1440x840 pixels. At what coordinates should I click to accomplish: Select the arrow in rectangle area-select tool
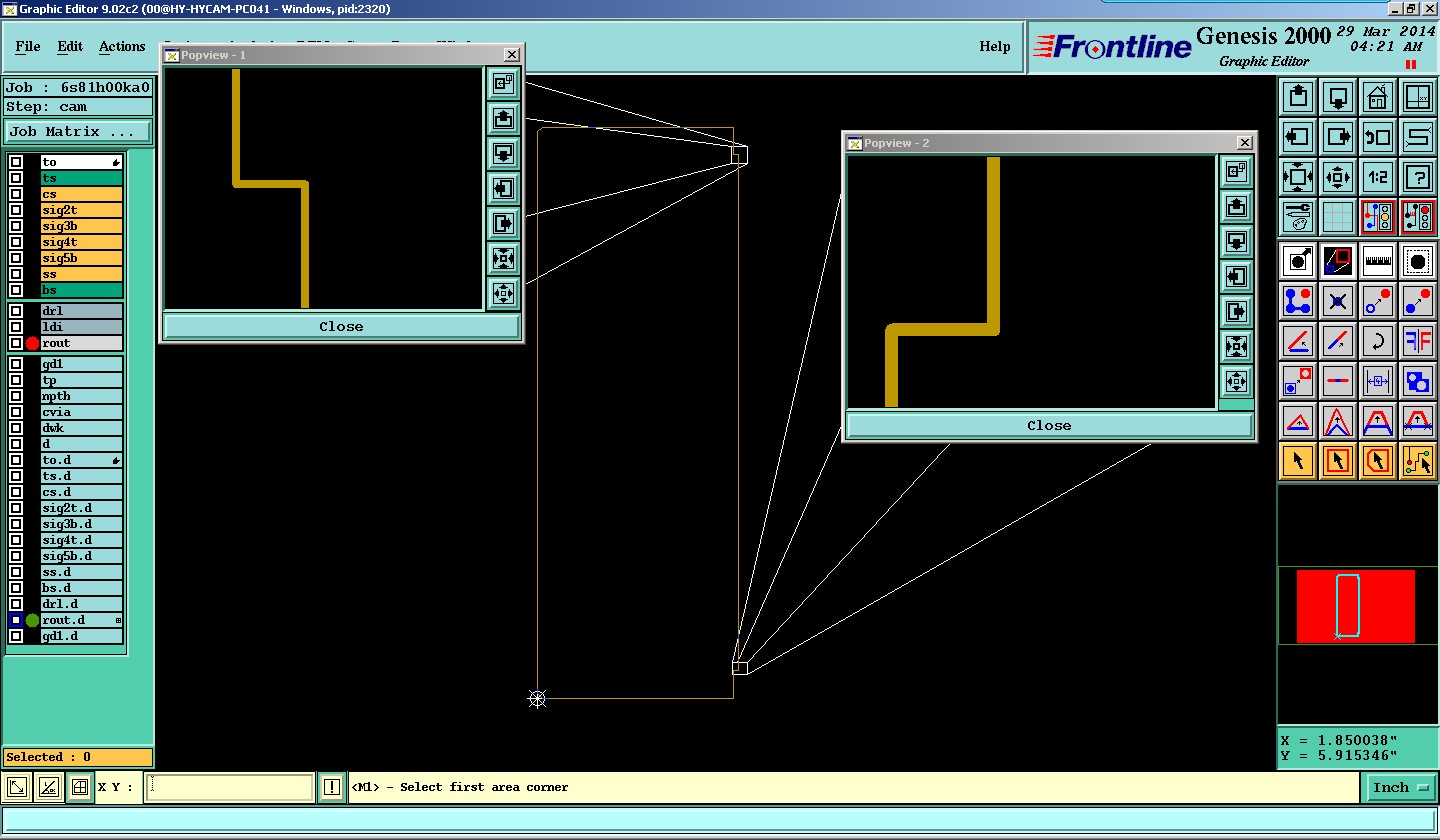[x=1338, y=461]
